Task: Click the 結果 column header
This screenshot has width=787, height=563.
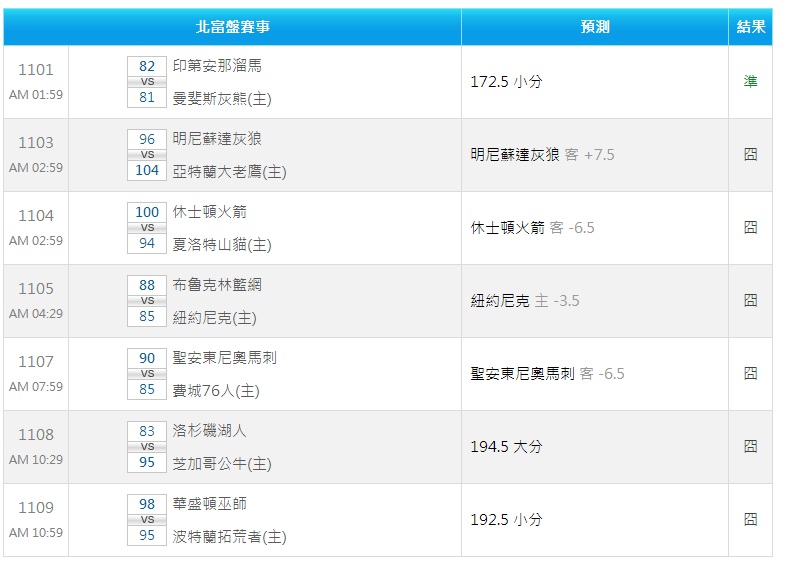Action: pyautogui.click(x=751, y=27)
